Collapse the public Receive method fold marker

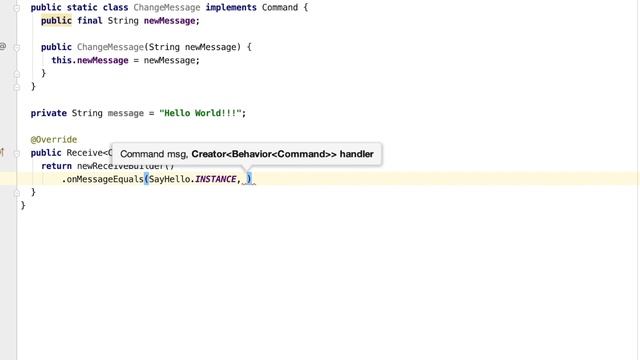(17, 153)
